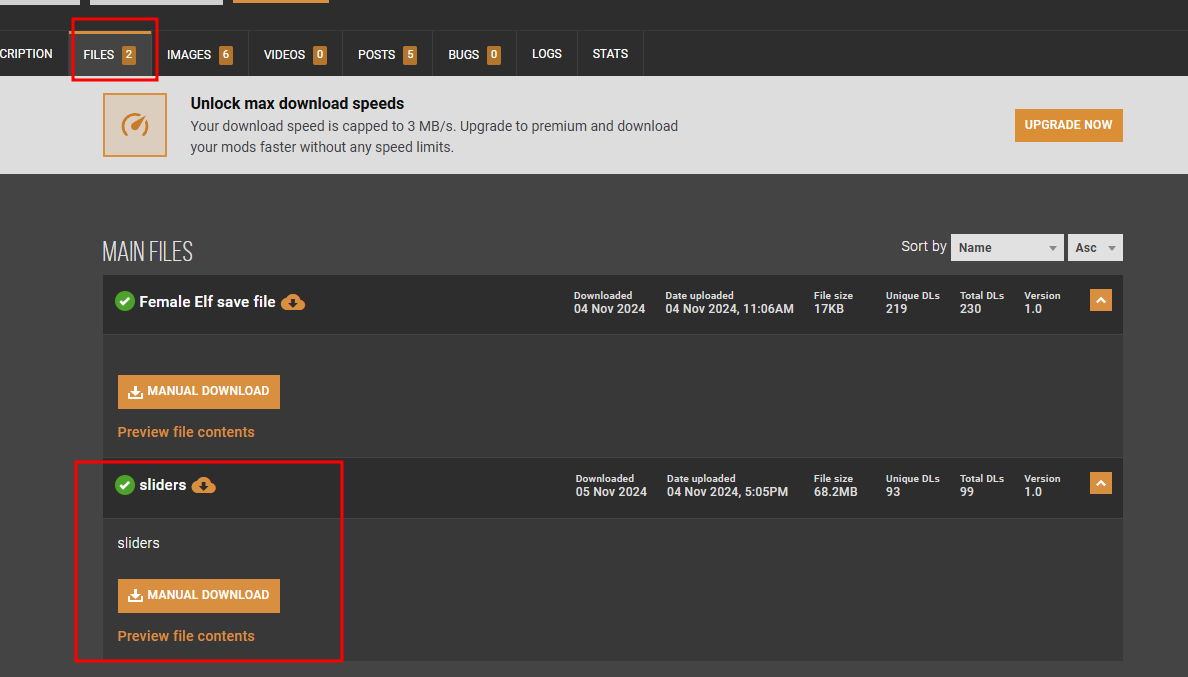Click Upgrade Now button
This screenshot has height=677, width=1188.
coord(1068,125)
